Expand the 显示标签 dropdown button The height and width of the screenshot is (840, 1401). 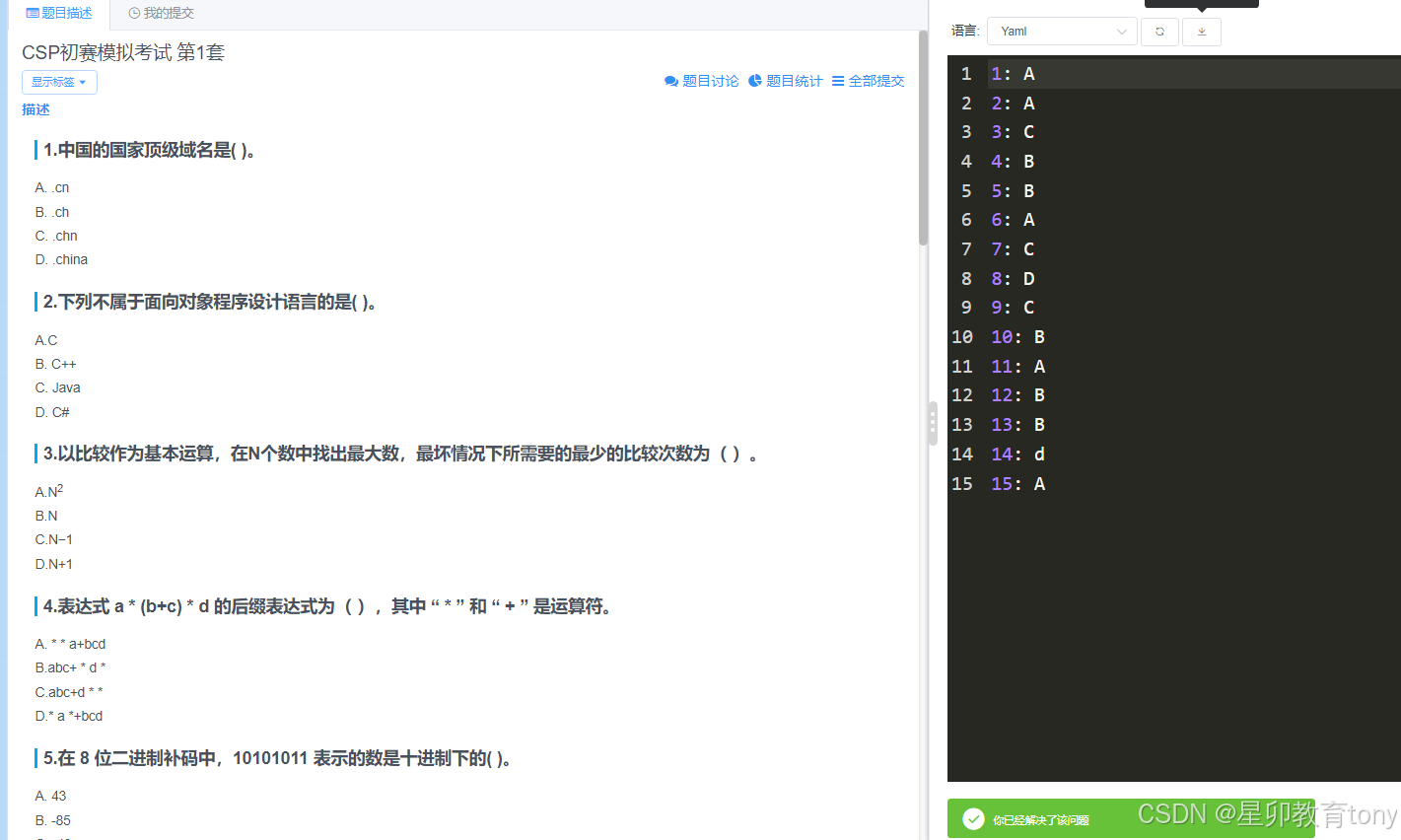(59, 82)
